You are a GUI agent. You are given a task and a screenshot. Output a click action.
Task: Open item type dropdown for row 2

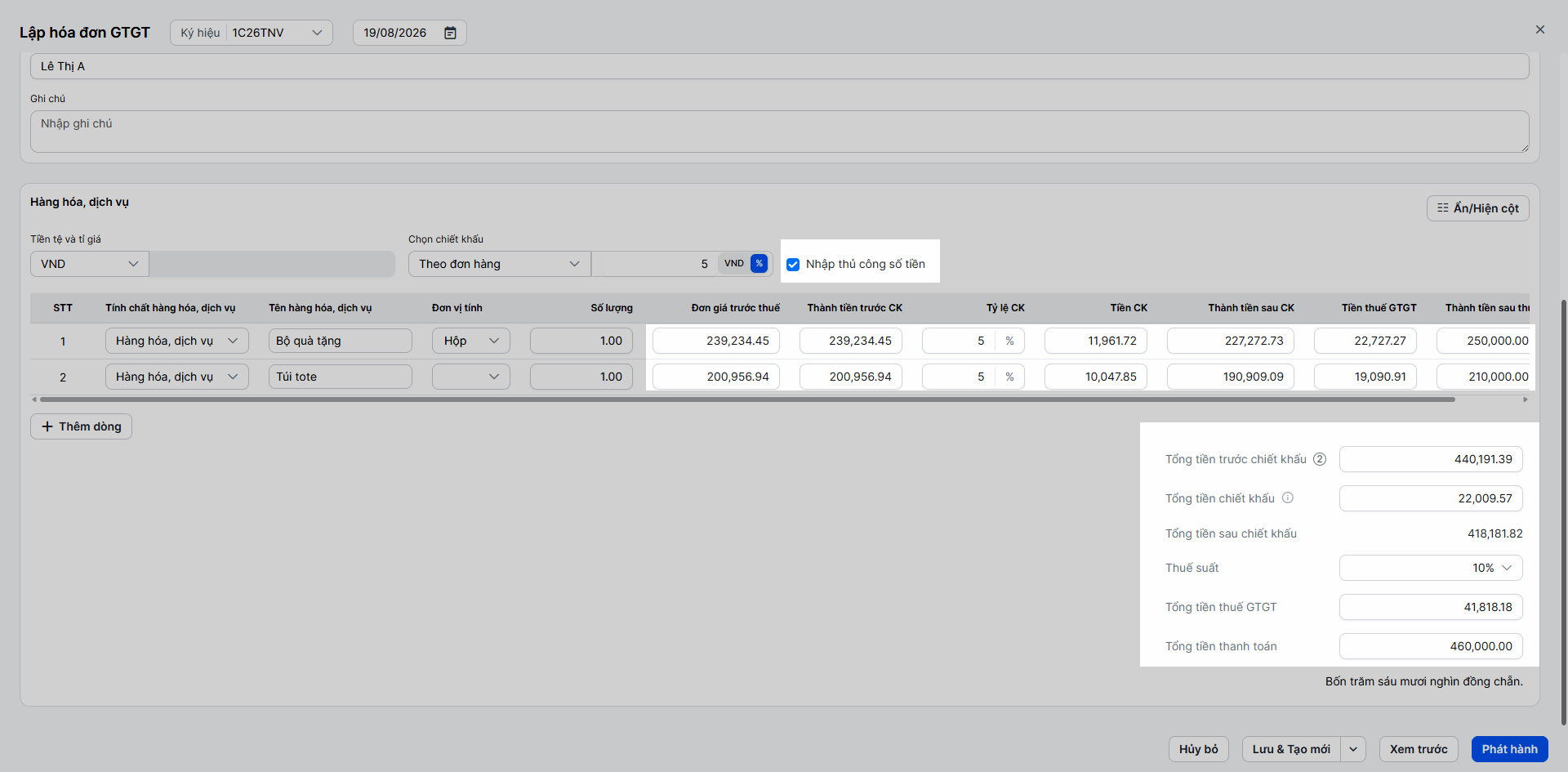point(177,377)
